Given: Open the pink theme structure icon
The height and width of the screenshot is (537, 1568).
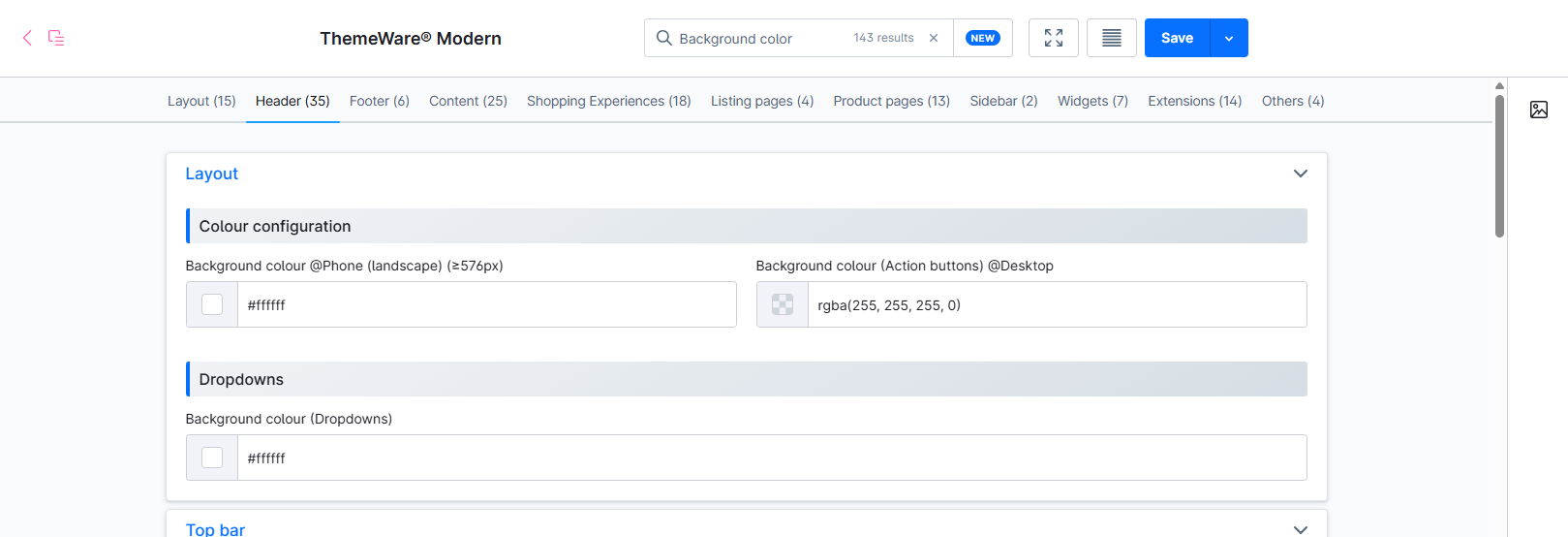Looking at the screenshot, I should [56, 38].
